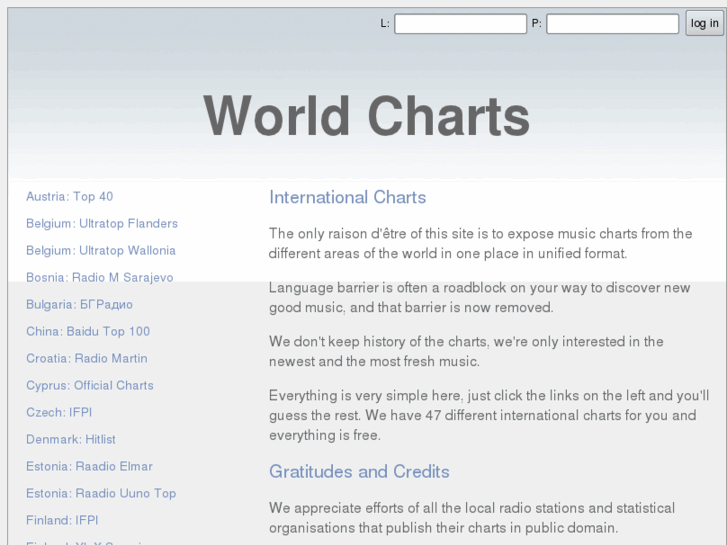Click the paragraph starting 'We appreciate efforts'

472,518
